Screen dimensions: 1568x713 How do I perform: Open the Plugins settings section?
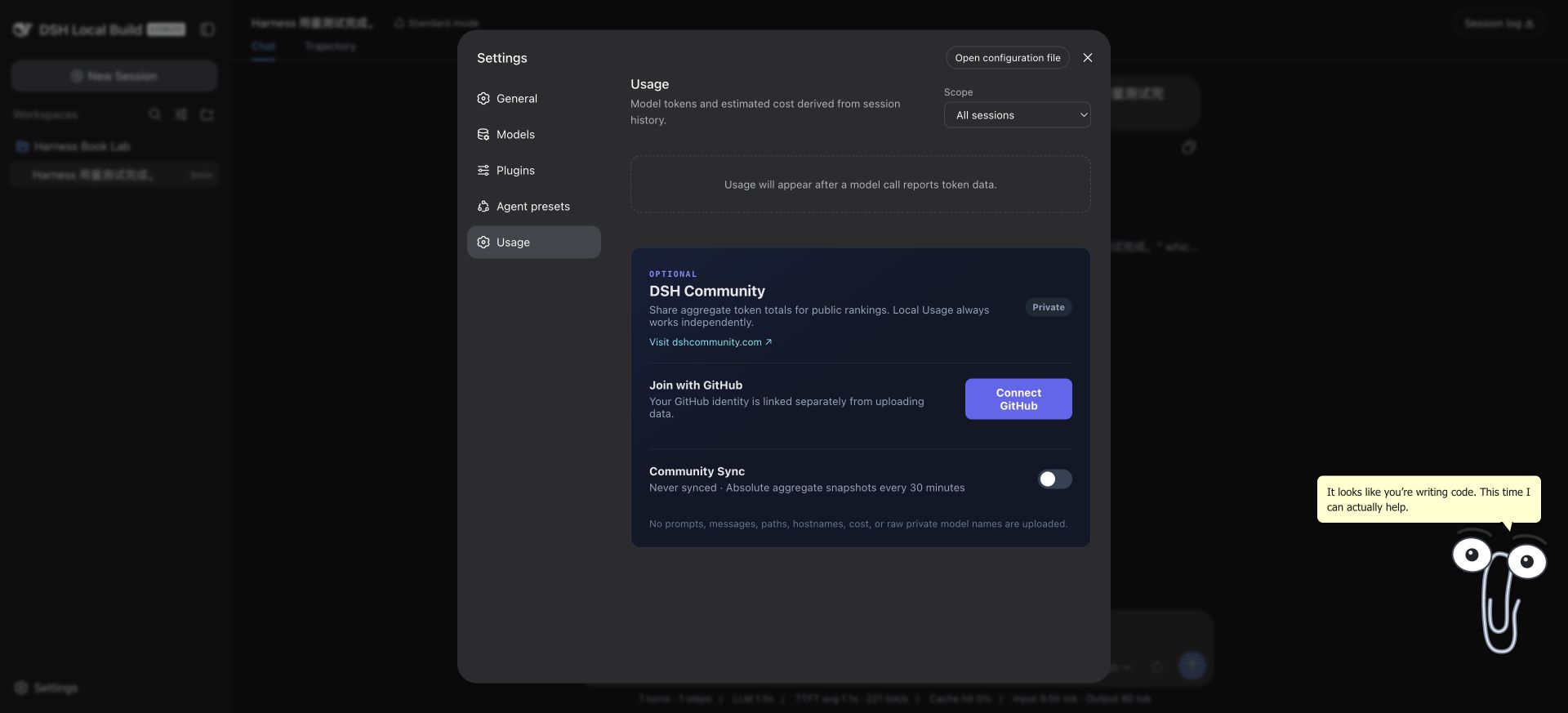533,171
